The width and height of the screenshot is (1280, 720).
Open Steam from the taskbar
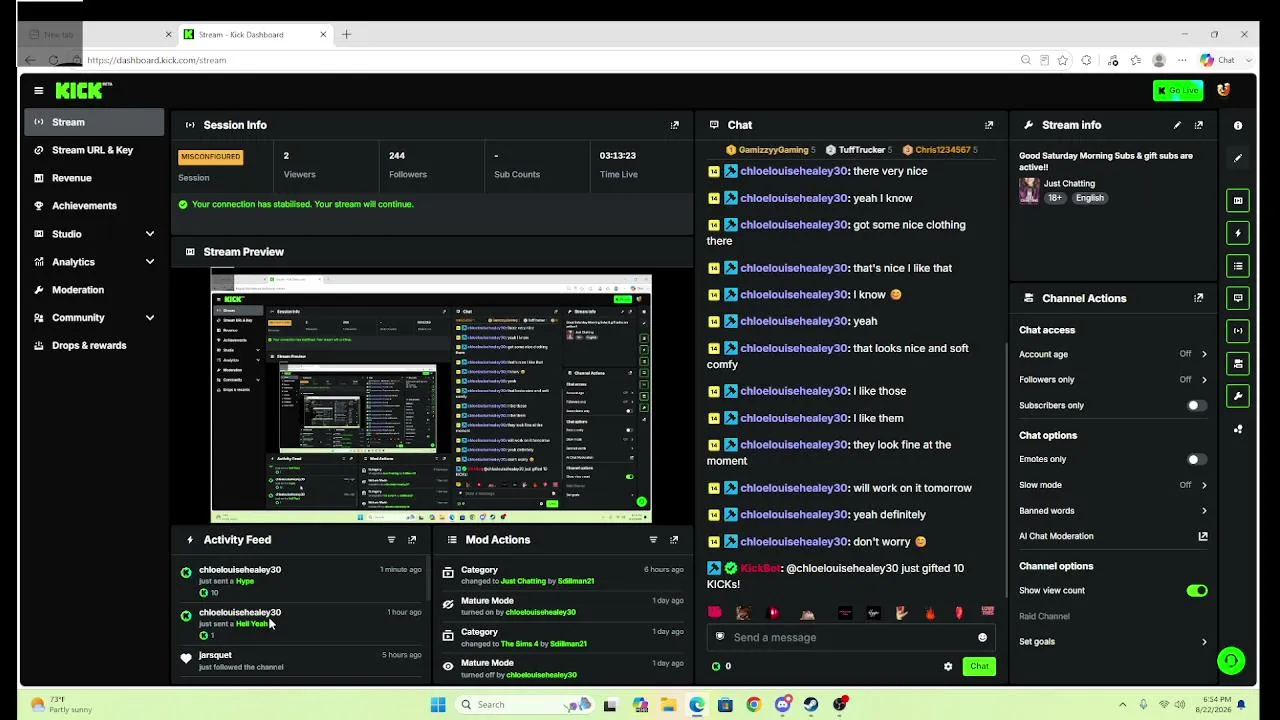click(x=811, y=705)
